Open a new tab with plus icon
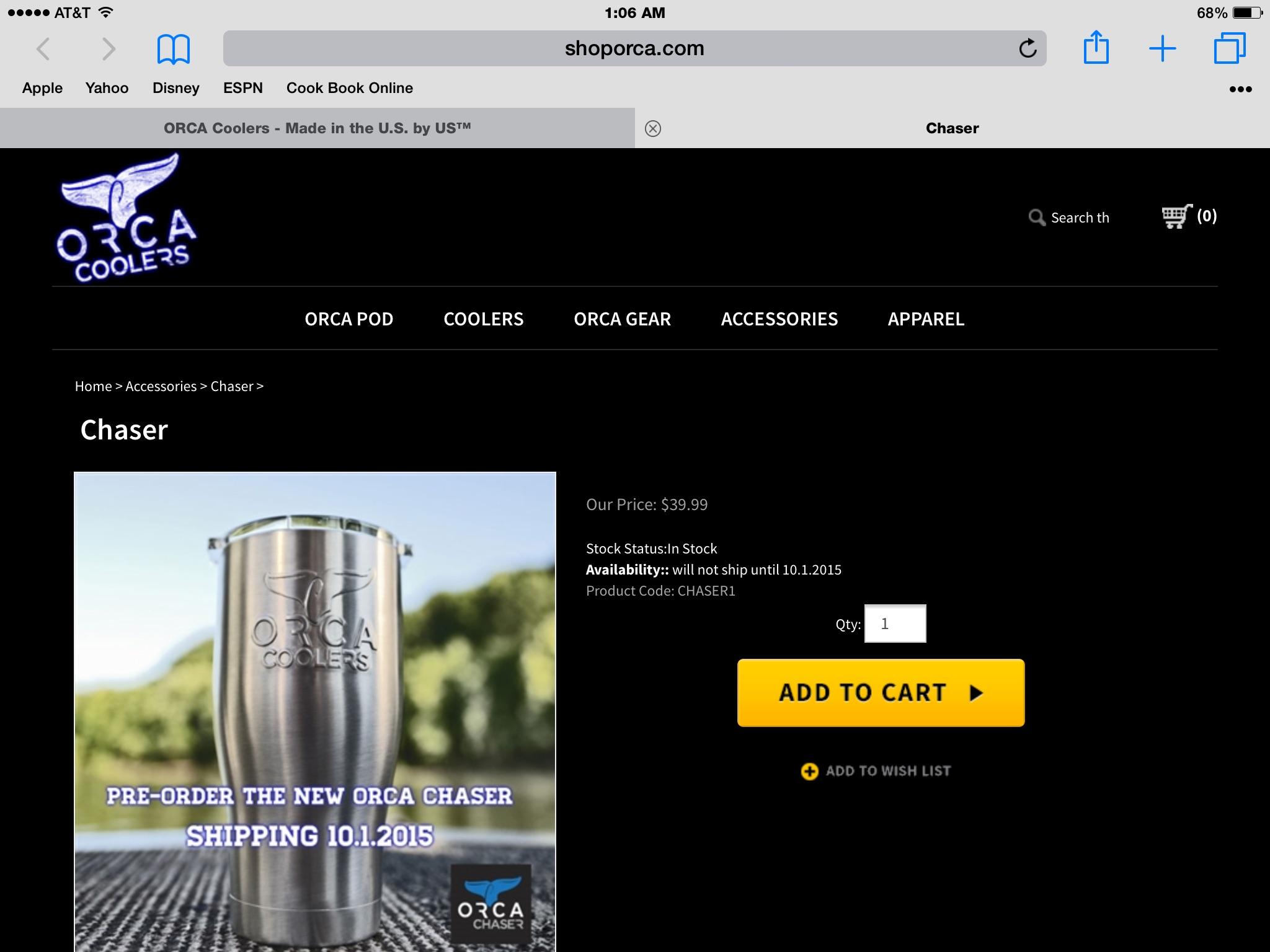 [1163, 48]
